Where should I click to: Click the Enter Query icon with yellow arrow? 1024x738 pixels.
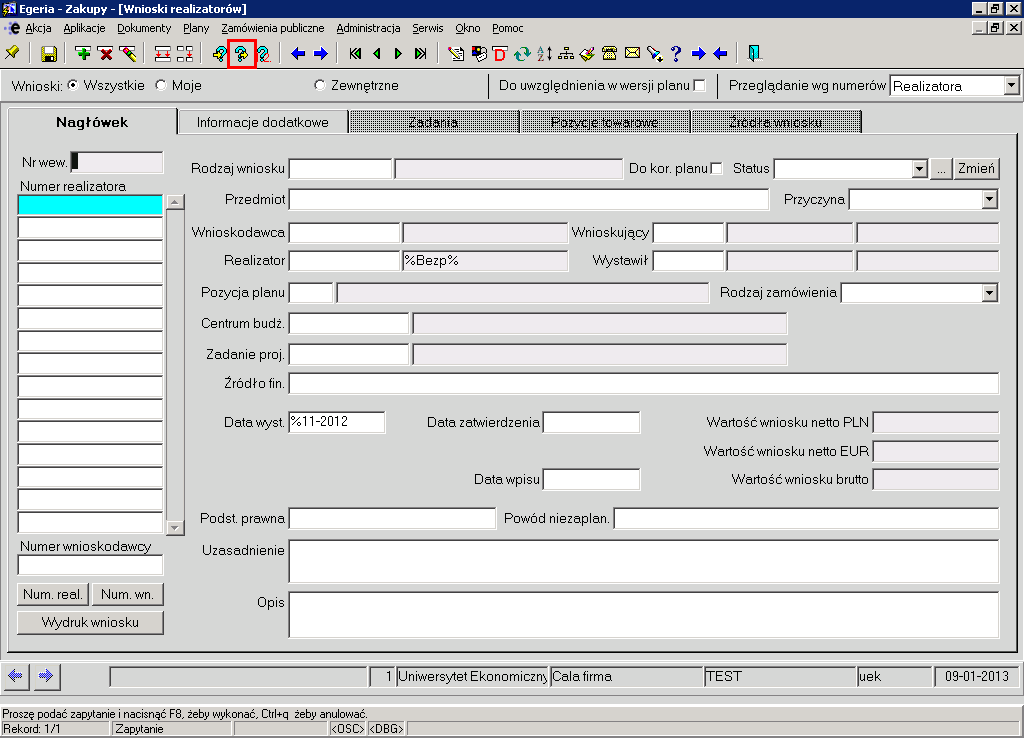click(219, 54)
